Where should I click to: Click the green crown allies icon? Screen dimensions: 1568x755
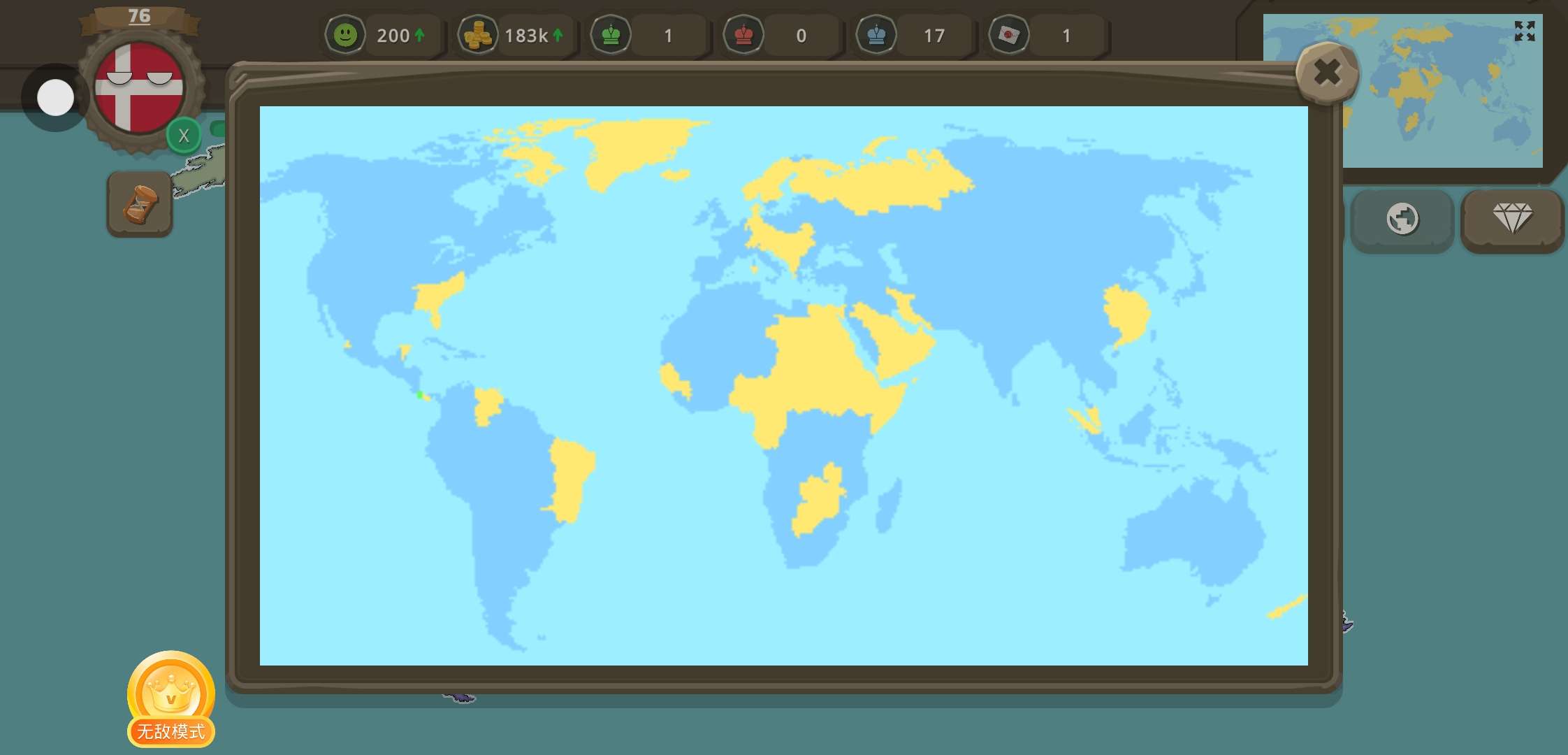pyautogui.click(x=611, y=35)
